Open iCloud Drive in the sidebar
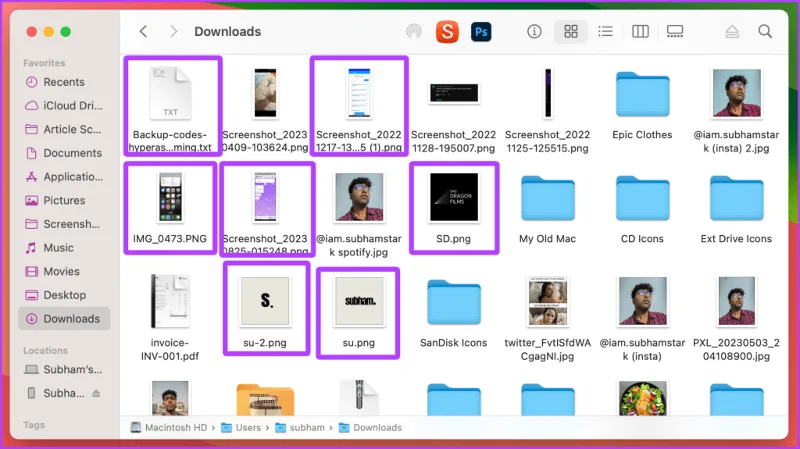Viewport: 800px width, 449px height. point(64,106)
